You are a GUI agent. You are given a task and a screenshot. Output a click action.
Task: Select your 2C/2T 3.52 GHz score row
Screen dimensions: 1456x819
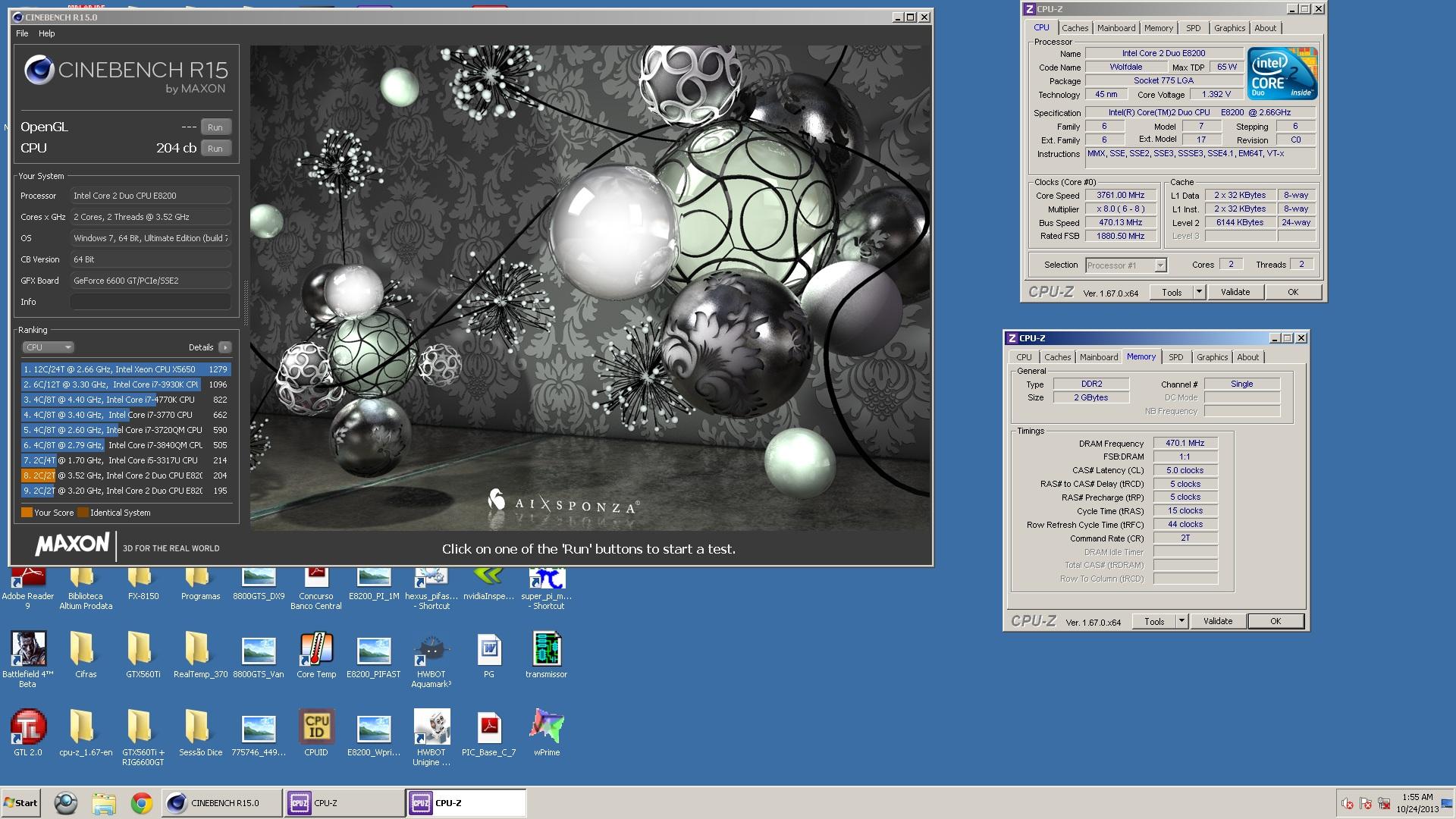[x=126, y=475]
